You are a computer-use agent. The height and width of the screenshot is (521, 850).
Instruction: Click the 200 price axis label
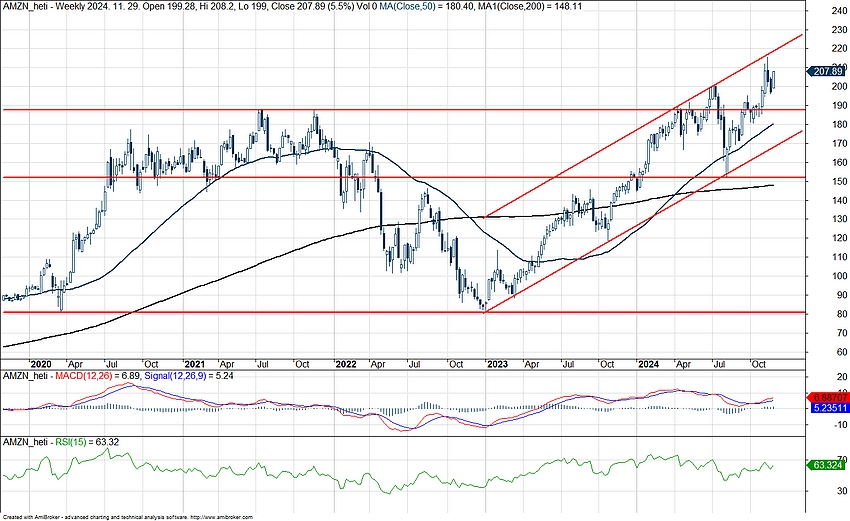click(840, 87)
